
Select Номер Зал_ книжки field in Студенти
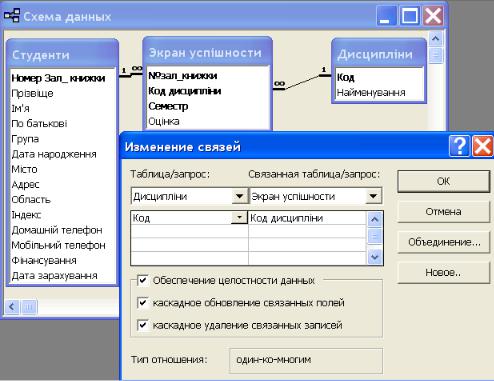58,78
